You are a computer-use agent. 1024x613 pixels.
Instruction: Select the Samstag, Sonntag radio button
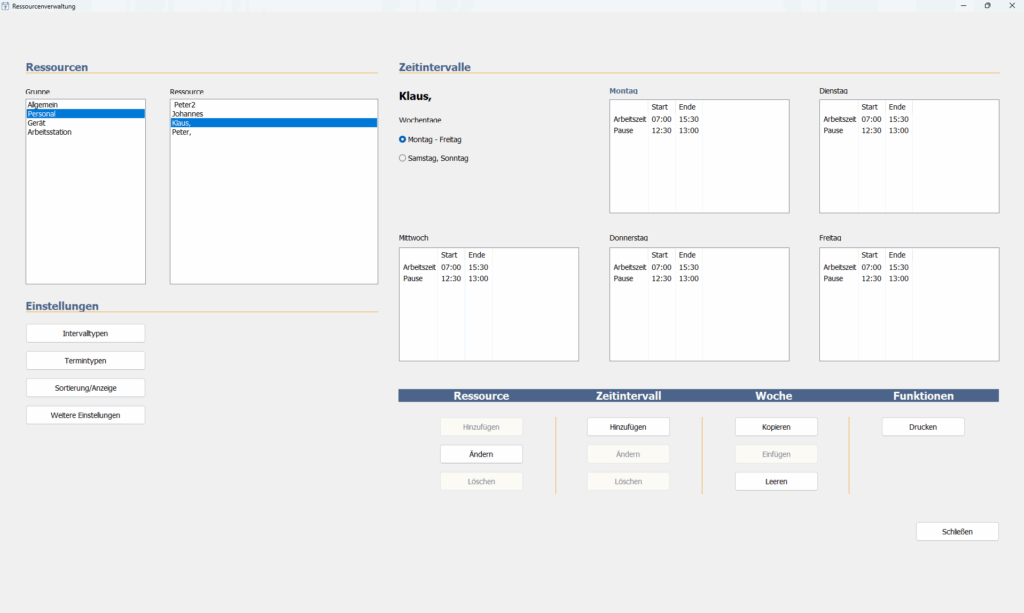point(403,158)
